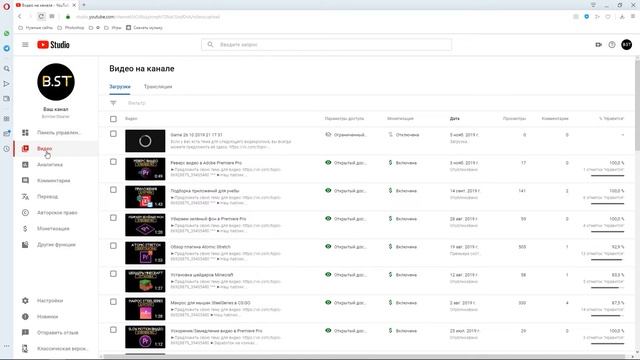Open visibility setting of Atomic Stretch row
Image resolution: width=640 pixels, height=360 pixels.
click(346, 247)
